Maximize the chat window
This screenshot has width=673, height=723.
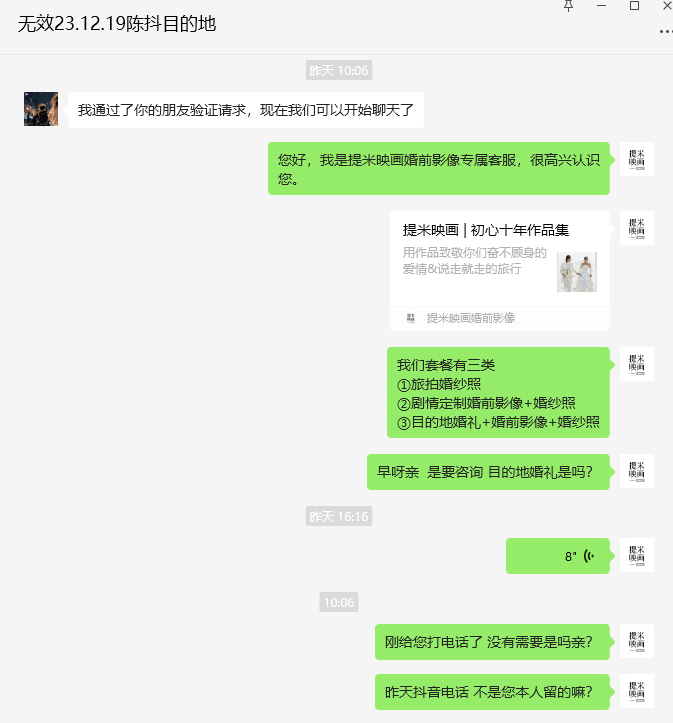(634, 6)
